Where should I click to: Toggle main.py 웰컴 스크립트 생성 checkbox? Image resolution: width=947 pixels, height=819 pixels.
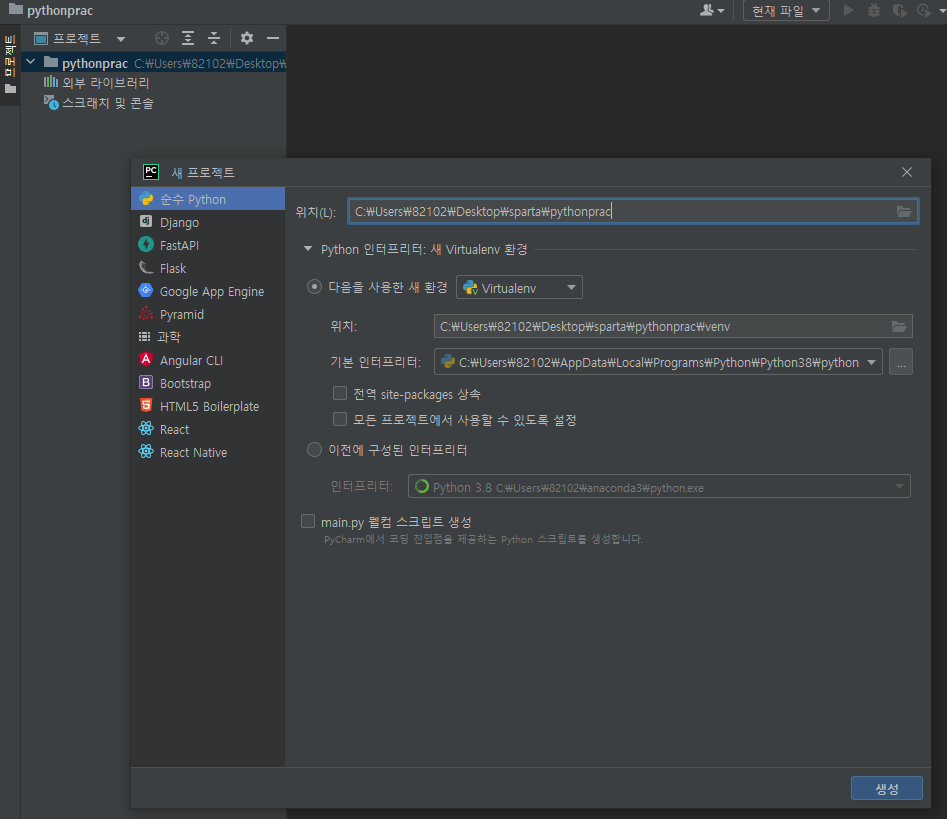308,521
